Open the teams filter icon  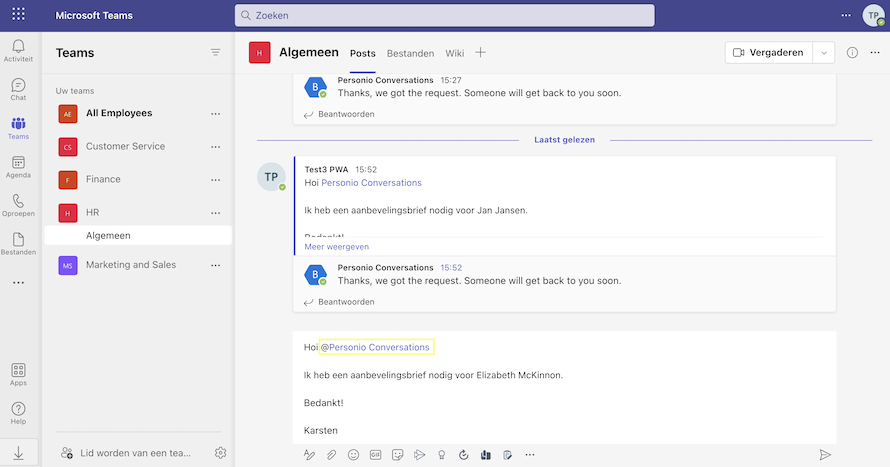pyautogui.click(x=215, y=52)
